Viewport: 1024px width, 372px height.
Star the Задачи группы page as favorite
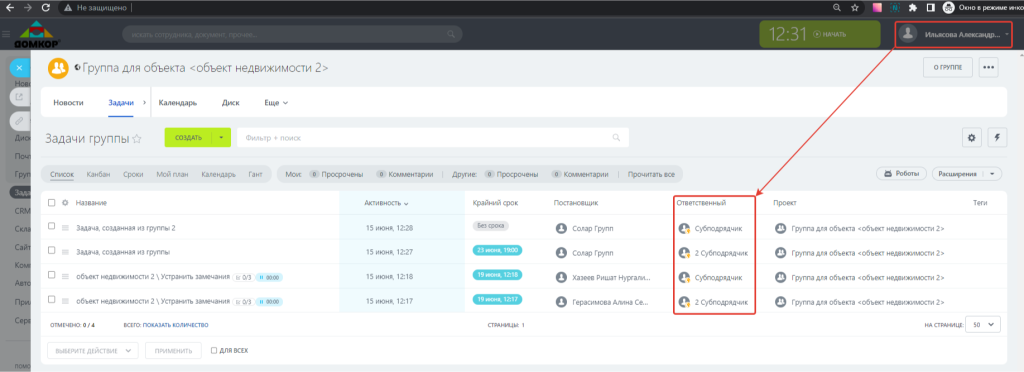[136, 138]
